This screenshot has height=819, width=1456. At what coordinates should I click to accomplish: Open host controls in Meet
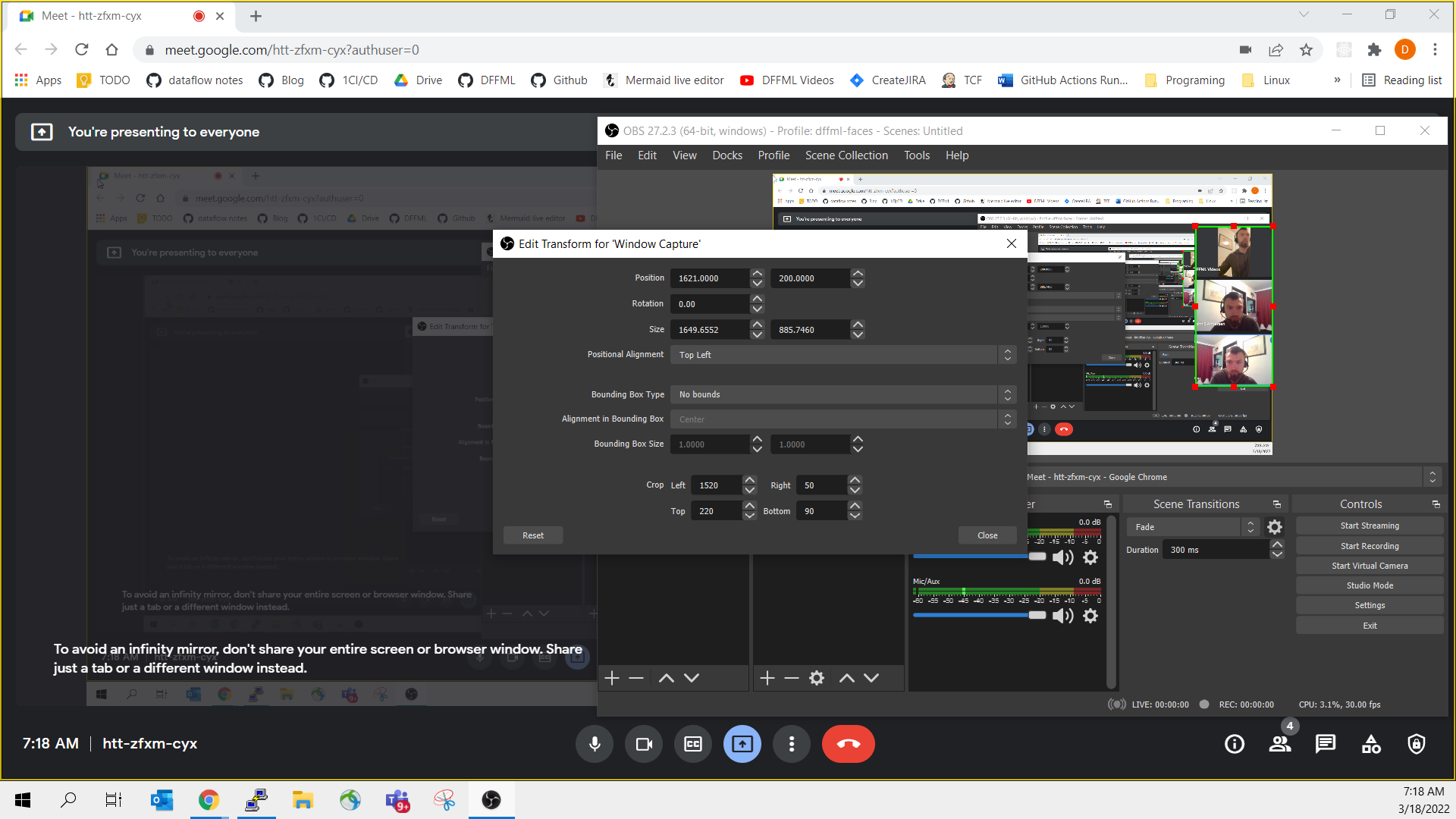1416,744
